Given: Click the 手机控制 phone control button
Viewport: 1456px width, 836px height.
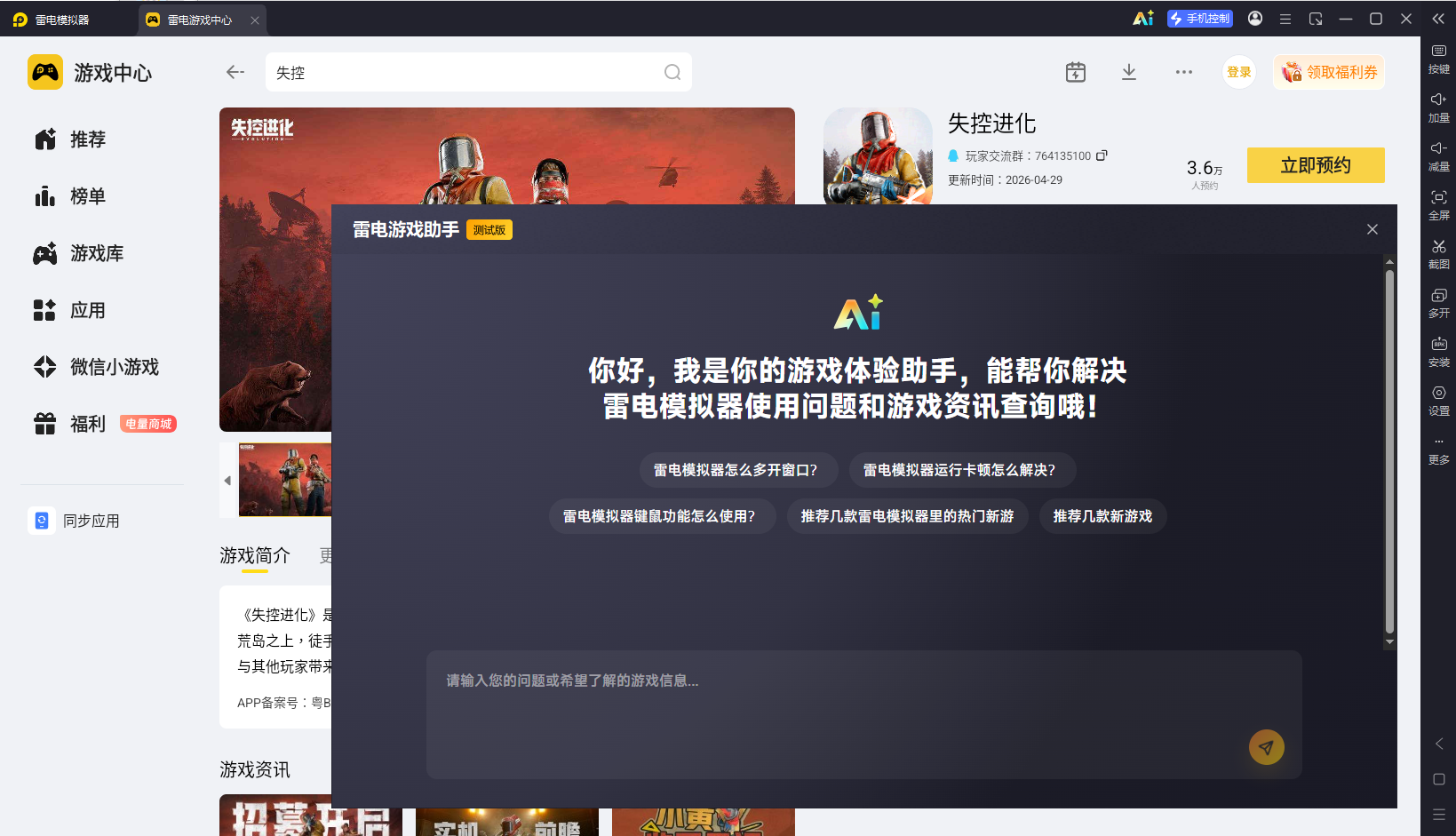Looking at the screenshot, I should click(x=1200, y=19).
